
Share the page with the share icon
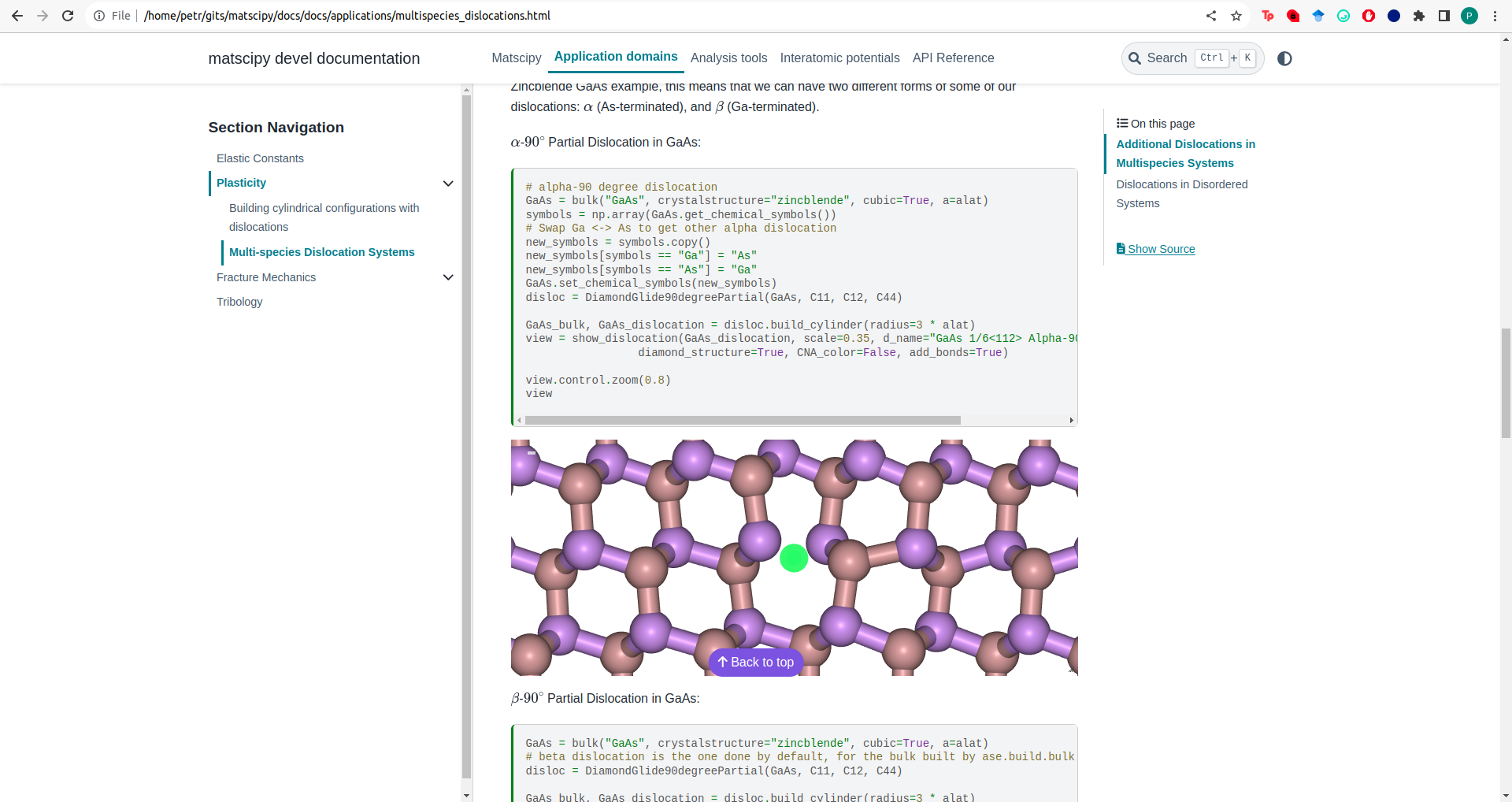(x=1210, y=16)
